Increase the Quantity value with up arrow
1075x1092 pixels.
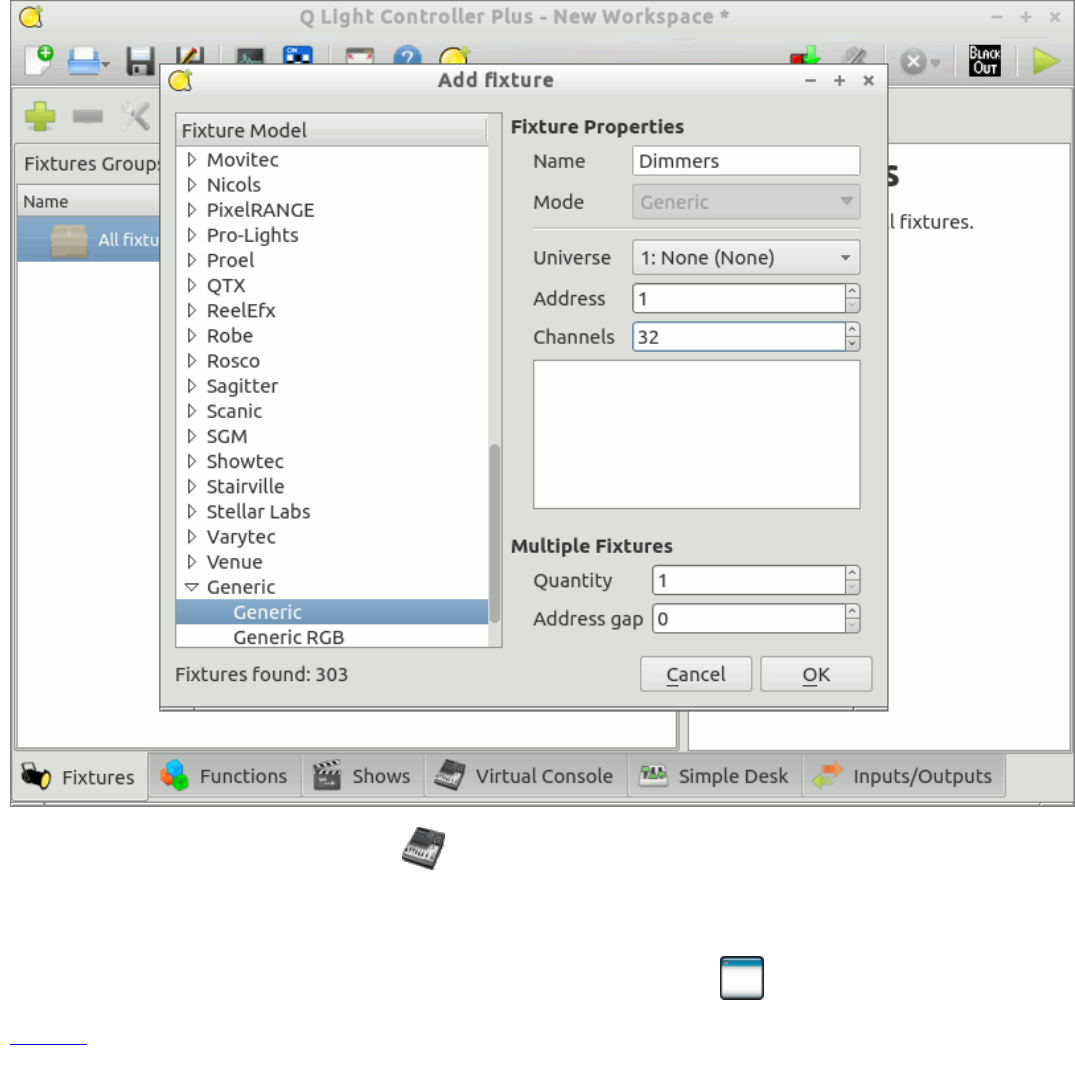[x=852, y=573]
